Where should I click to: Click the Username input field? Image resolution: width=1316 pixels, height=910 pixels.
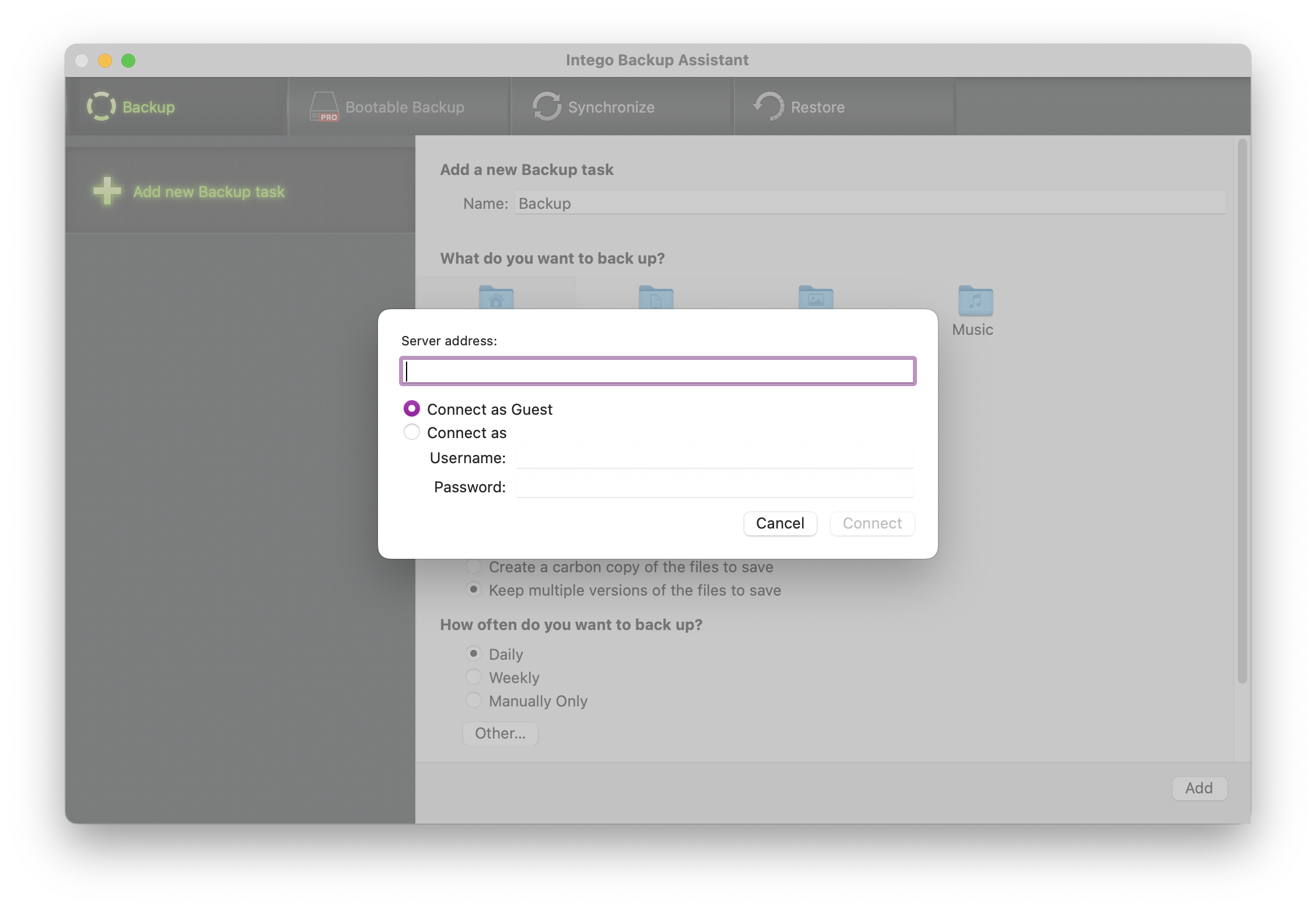pyautogui.click(x=715, y=457)
